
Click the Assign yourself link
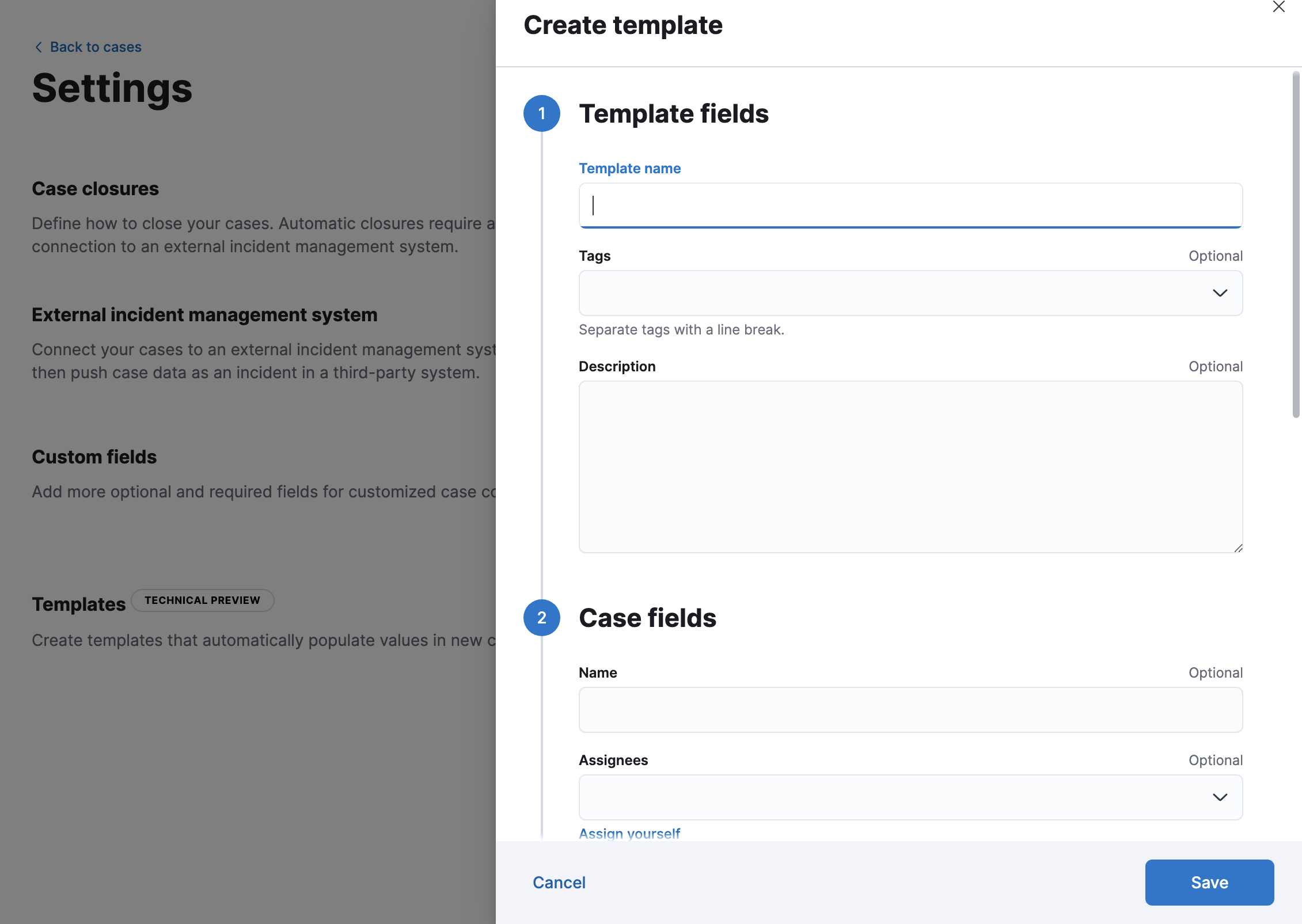point(629,833)
